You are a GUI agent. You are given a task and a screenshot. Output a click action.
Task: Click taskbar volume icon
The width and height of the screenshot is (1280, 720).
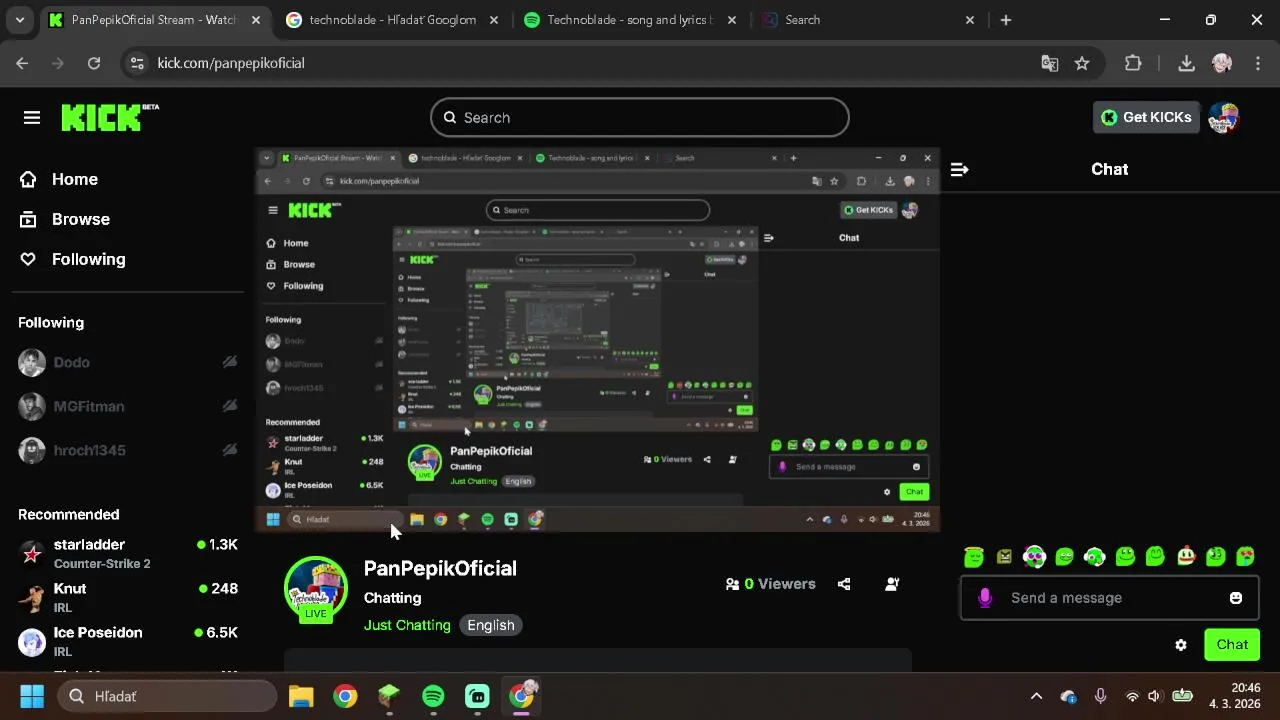pyautogui.click(x=1155, y=696)
